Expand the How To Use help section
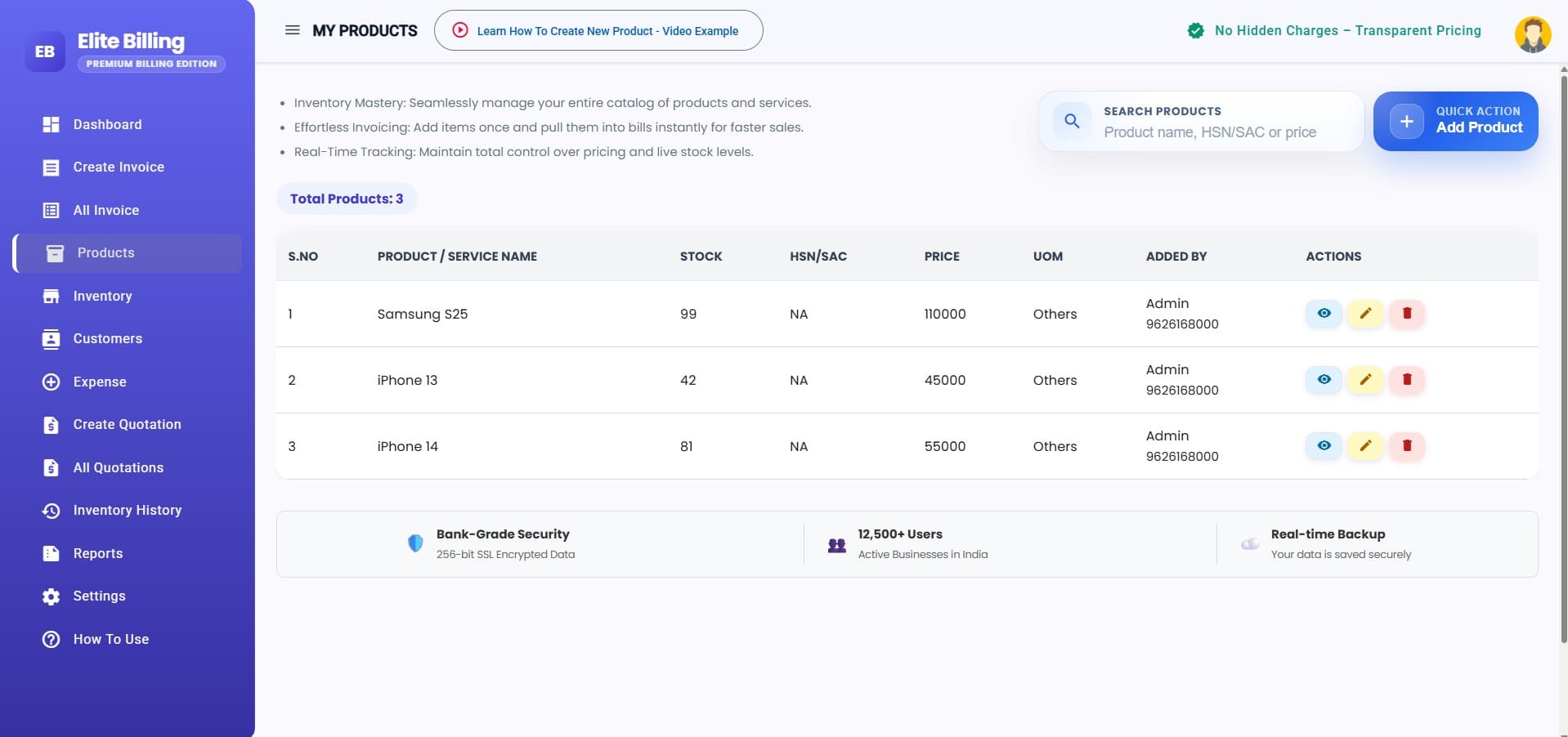Screen dimensions: 1568x737 click(x=110, y=639)
